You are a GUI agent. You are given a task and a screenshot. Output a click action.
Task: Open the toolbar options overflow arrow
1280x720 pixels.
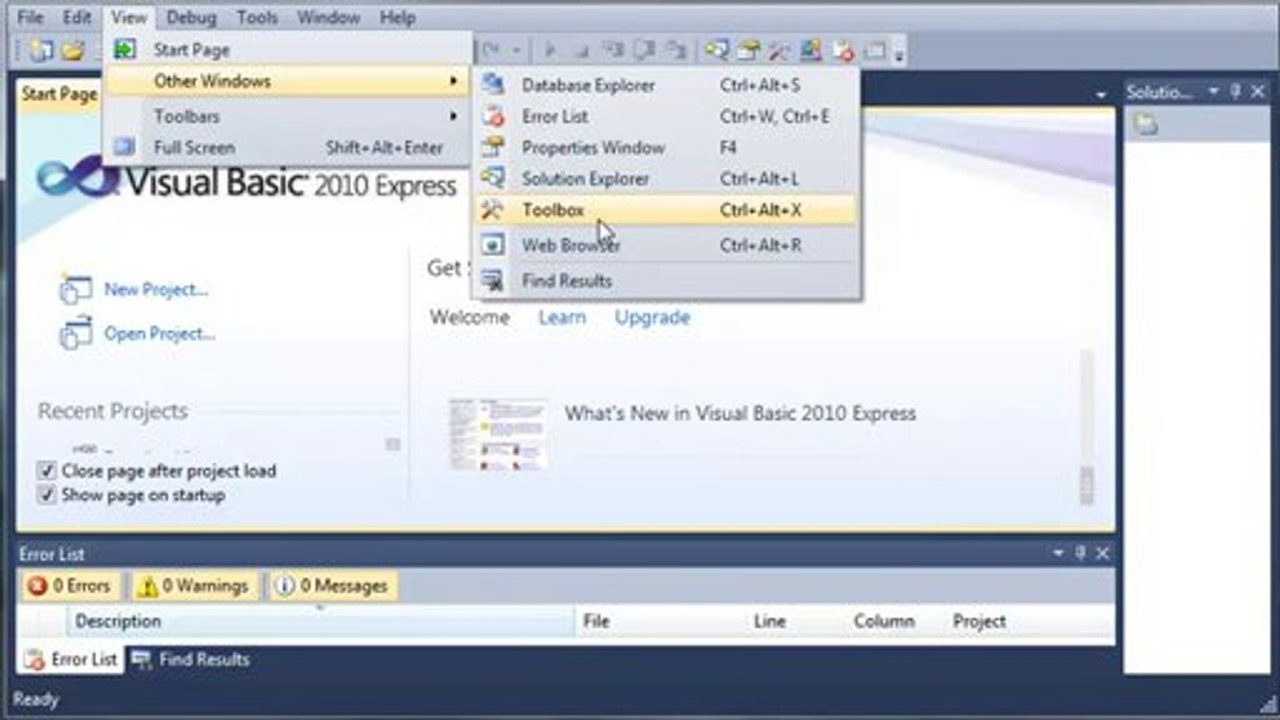pos(899,52)
